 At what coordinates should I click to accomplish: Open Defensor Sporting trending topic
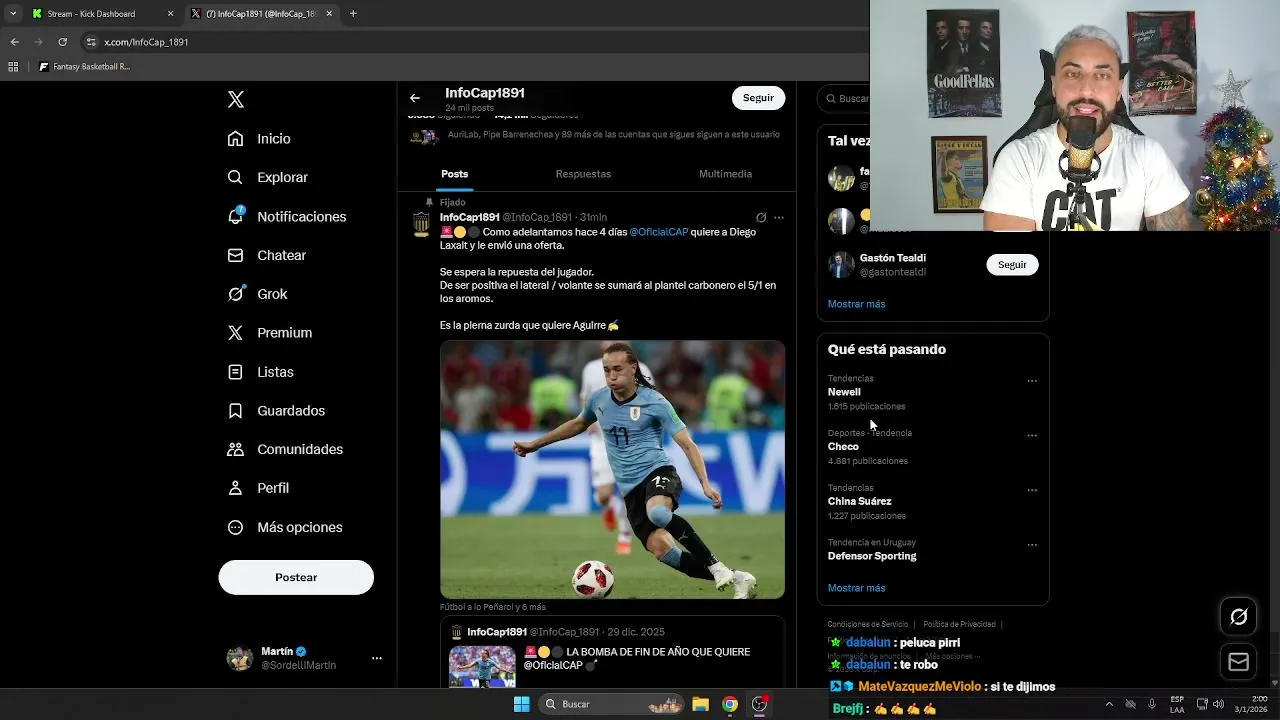click(x=872, y=556)
